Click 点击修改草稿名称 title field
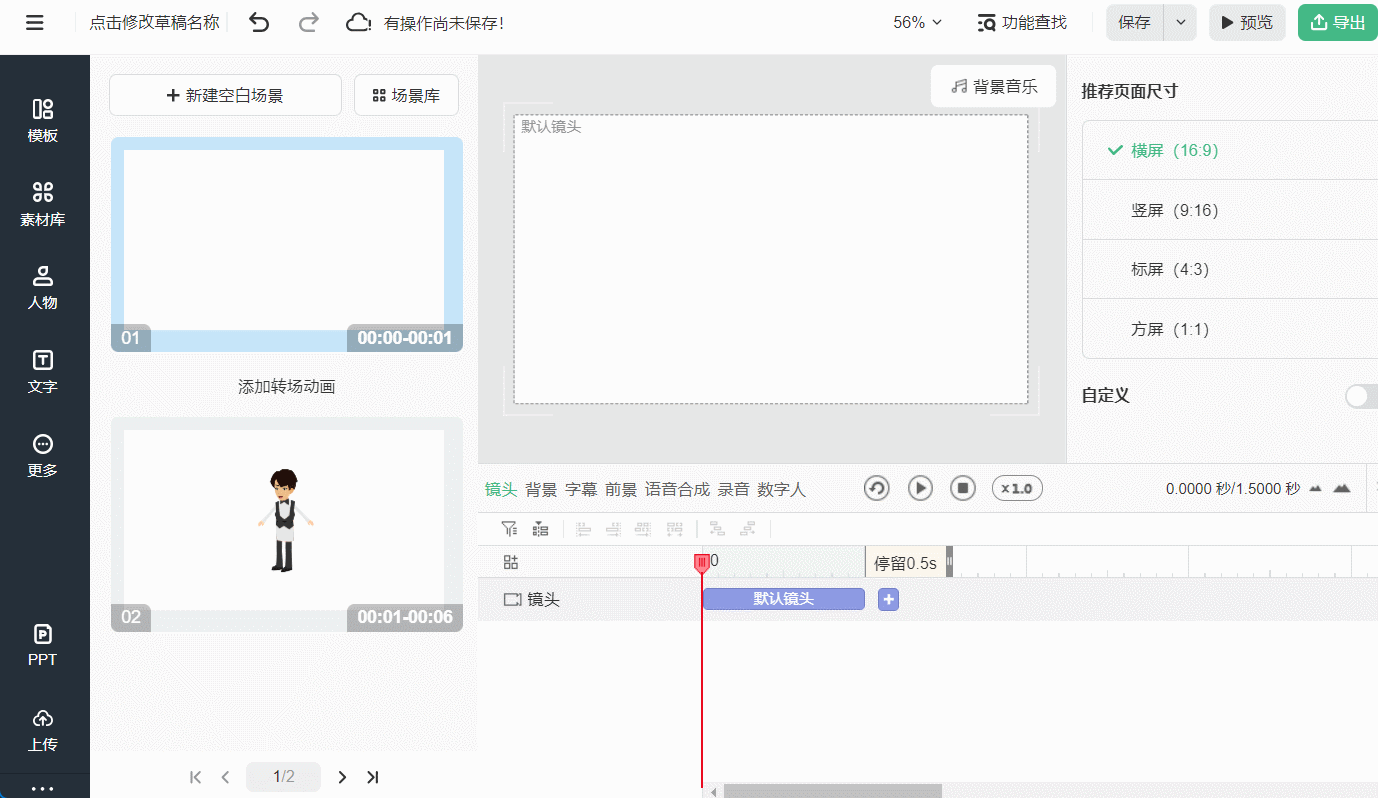 pos(155,22)
